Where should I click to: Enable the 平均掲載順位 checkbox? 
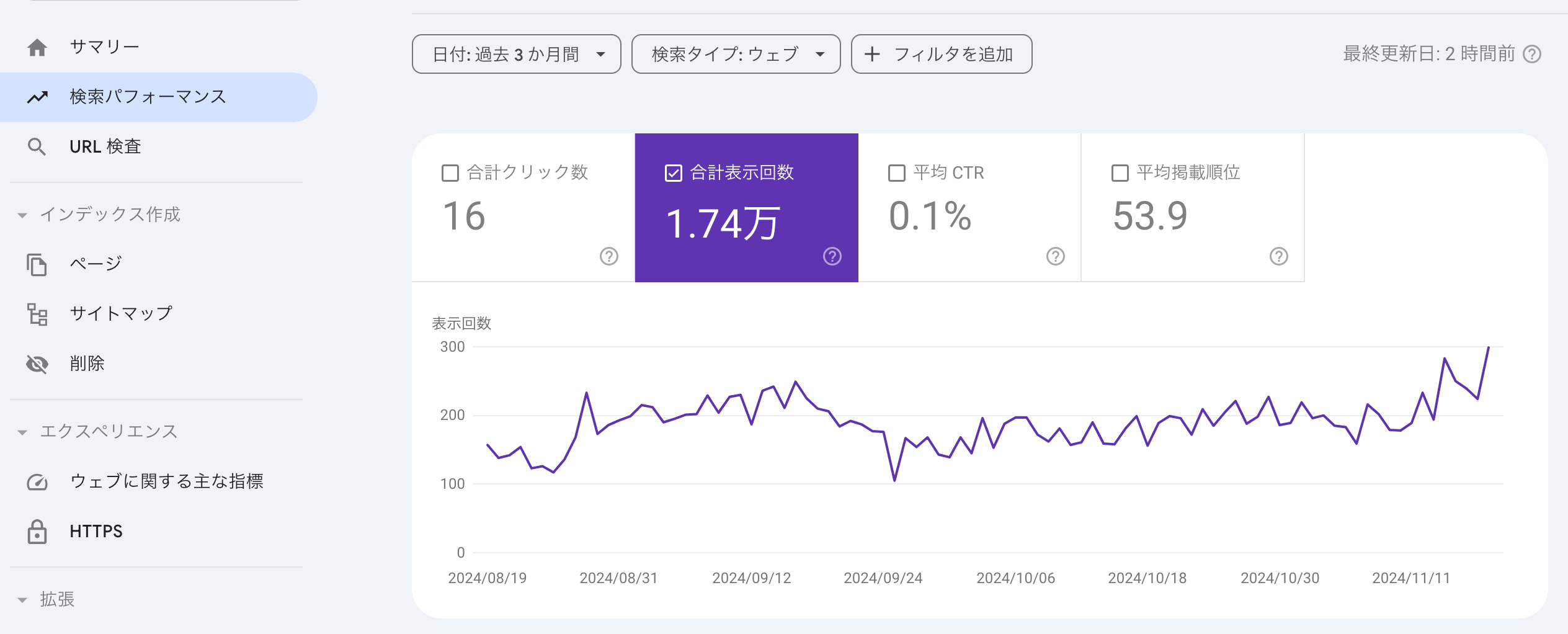click(x=1120, y=173)
